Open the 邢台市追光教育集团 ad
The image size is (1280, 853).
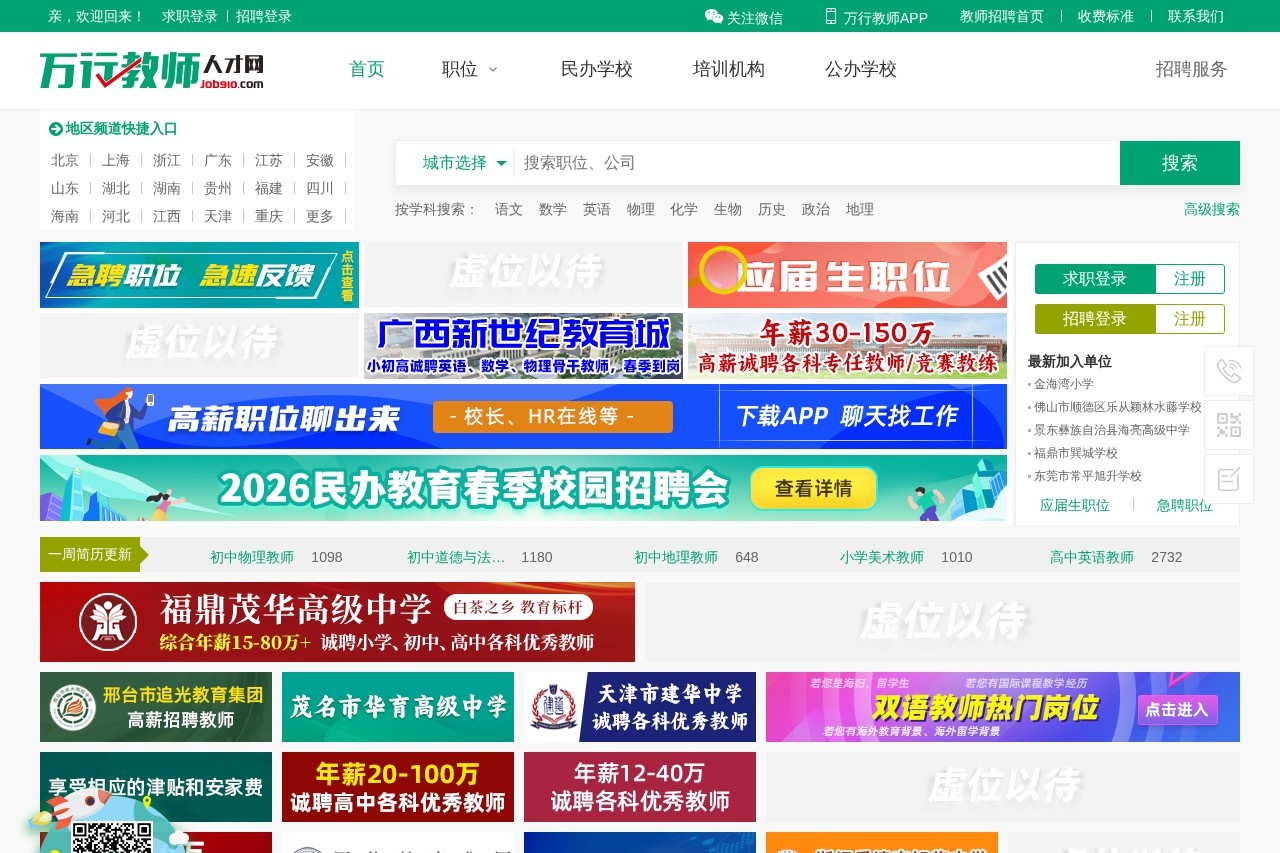[x=156, y=707]
